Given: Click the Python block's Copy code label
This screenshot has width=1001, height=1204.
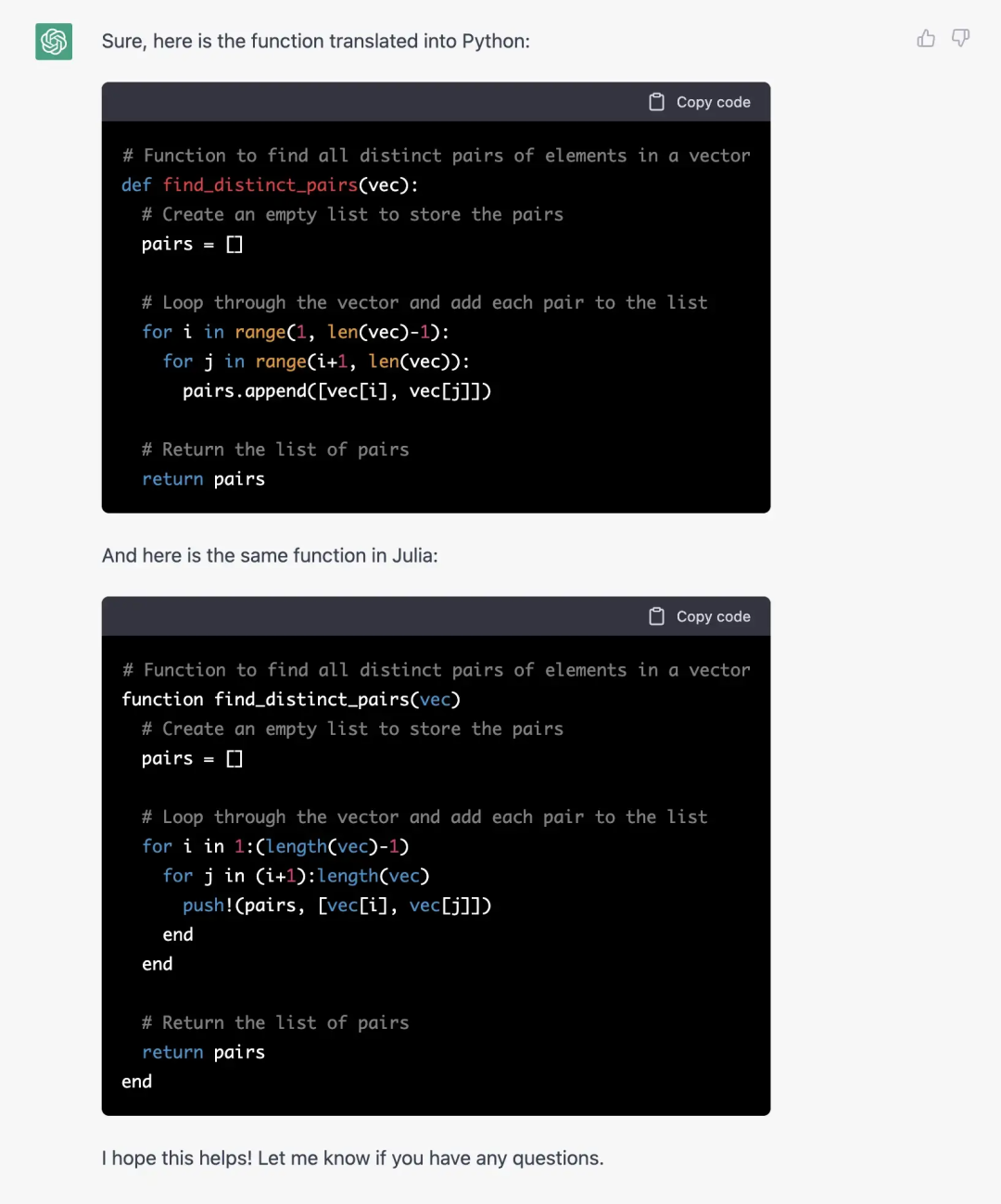Looking at the screenshot, I should [713, 102].
